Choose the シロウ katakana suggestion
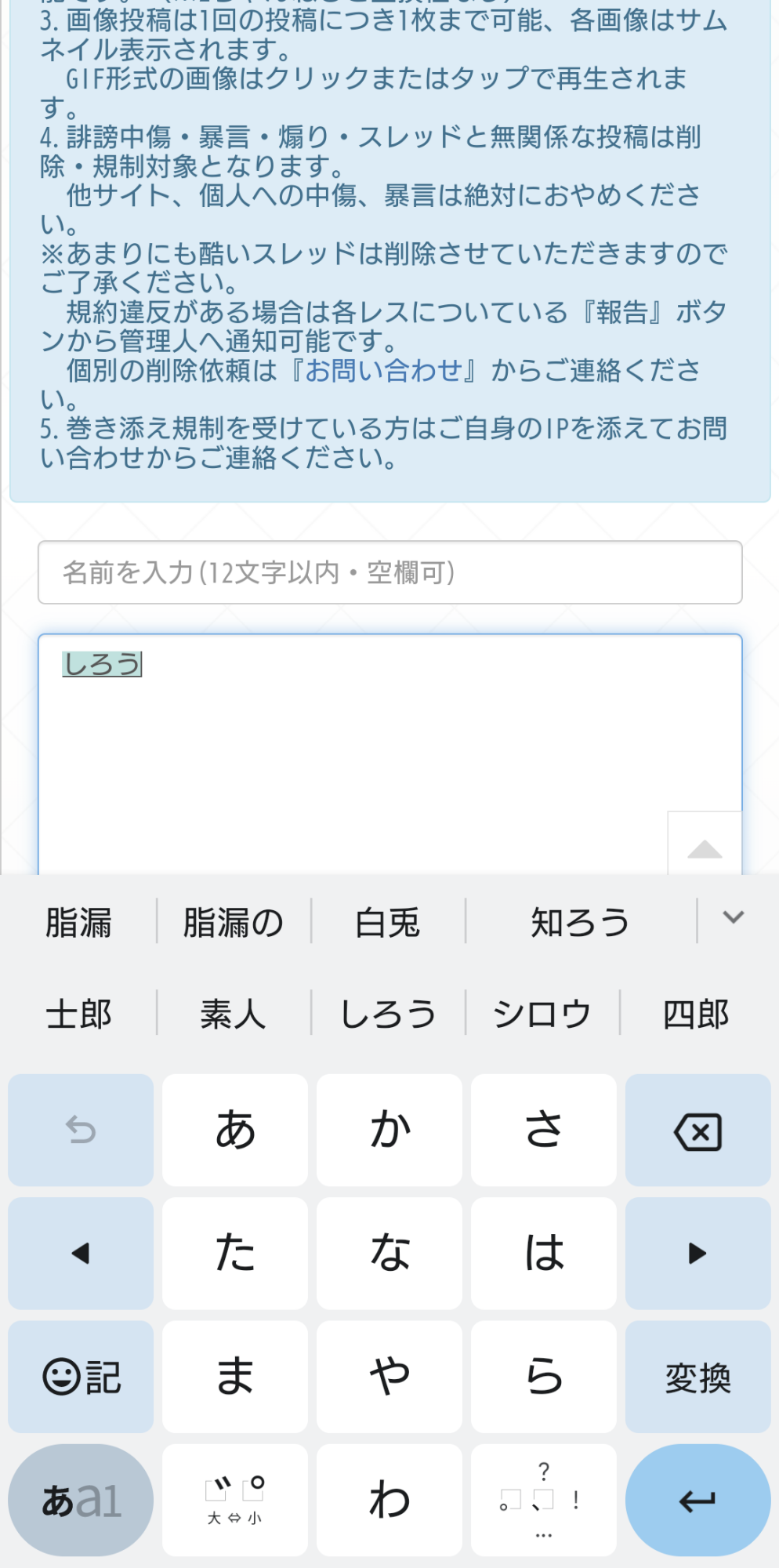The width and height of the screenshot is (779, 1568). coord(542,1014)
